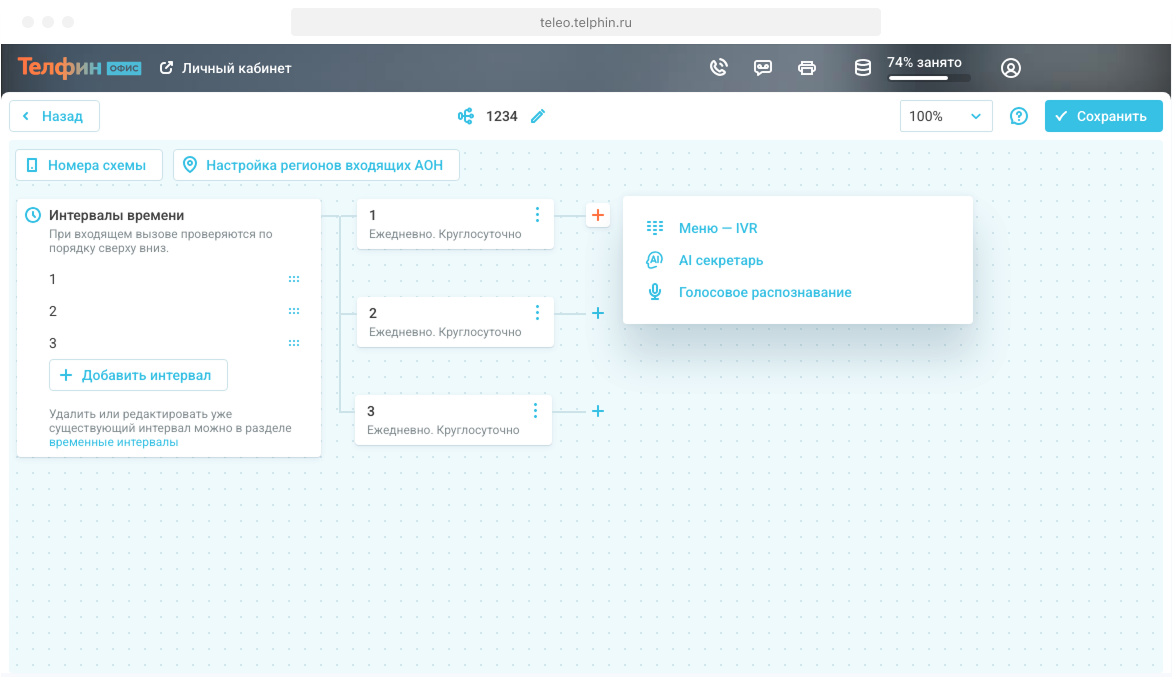1172x677 pixels.
Task: Click the pencil icon to rename 1234
Action: pos(538,116)
